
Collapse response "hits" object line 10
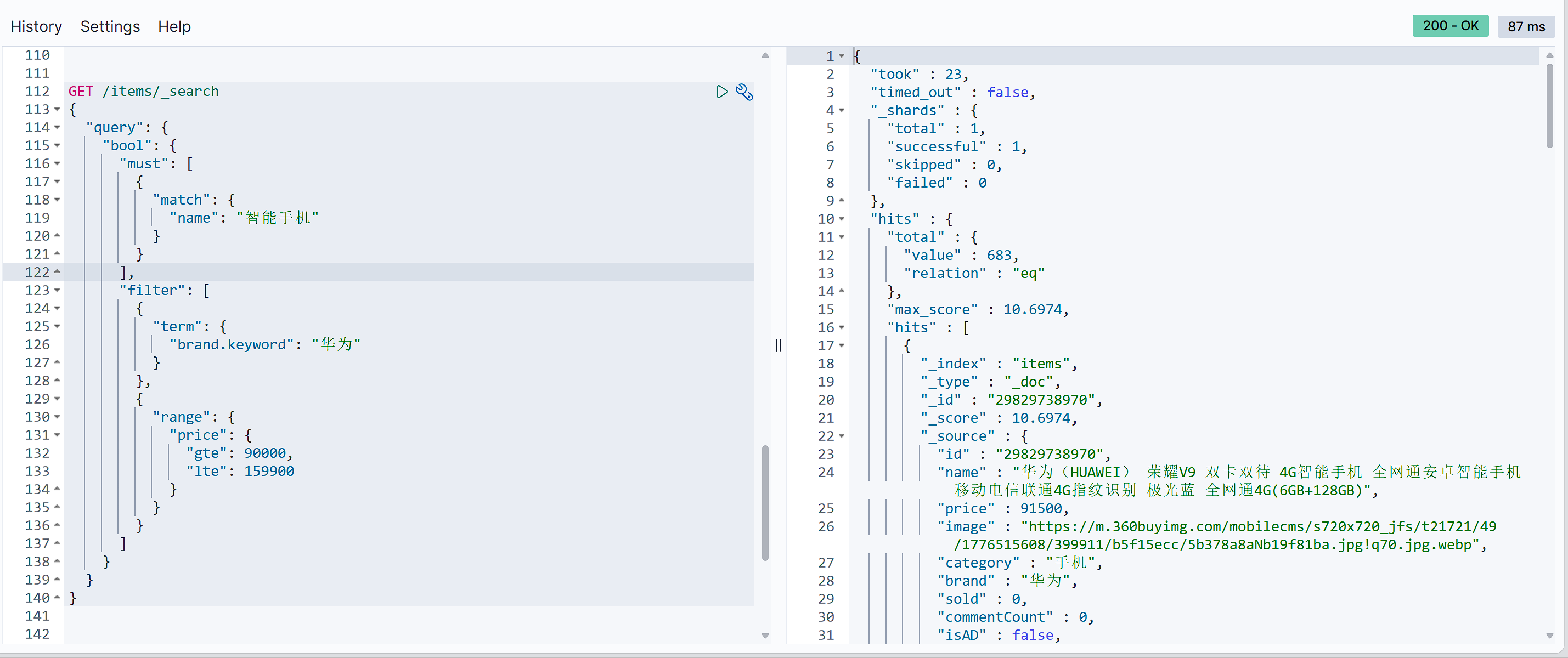tap(842, 219)
